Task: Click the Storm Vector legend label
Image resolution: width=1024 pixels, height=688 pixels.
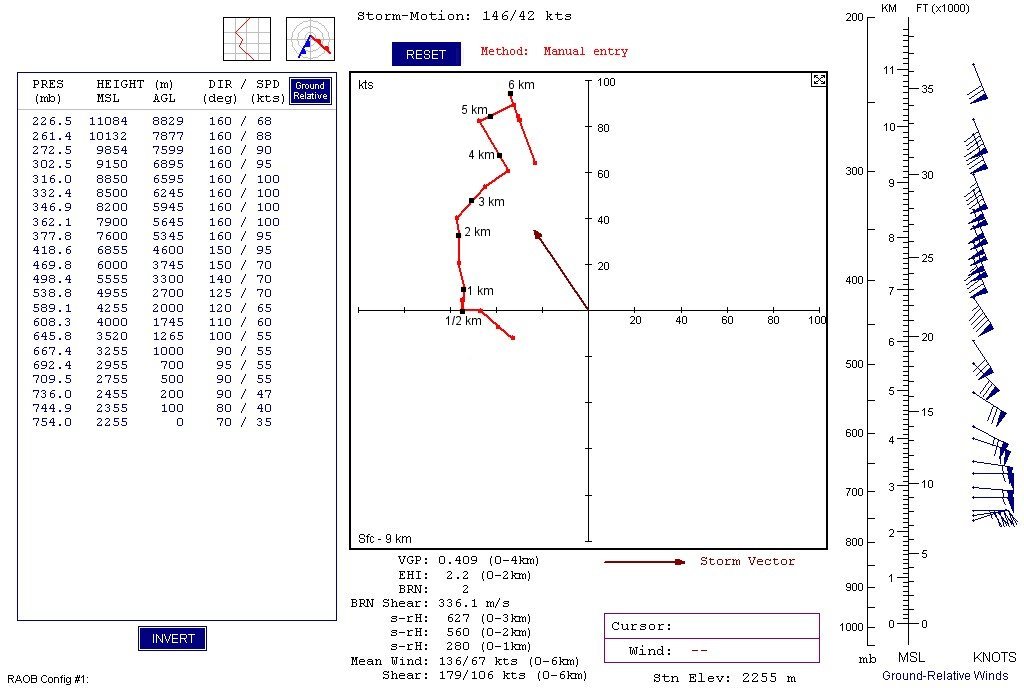Action: (747, 561)
